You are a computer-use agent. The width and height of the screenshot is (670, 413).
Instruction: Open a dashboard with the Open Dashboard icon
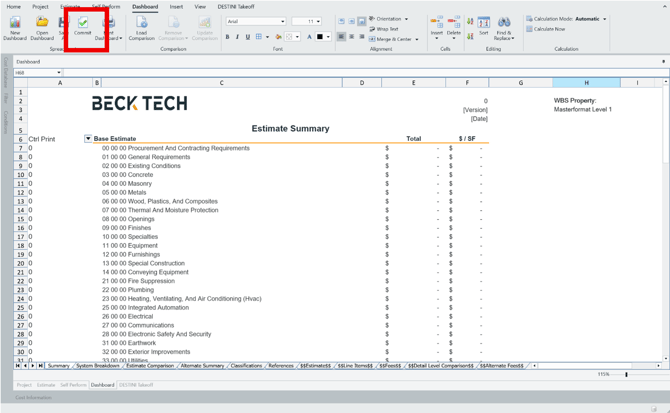click(42, 22)
